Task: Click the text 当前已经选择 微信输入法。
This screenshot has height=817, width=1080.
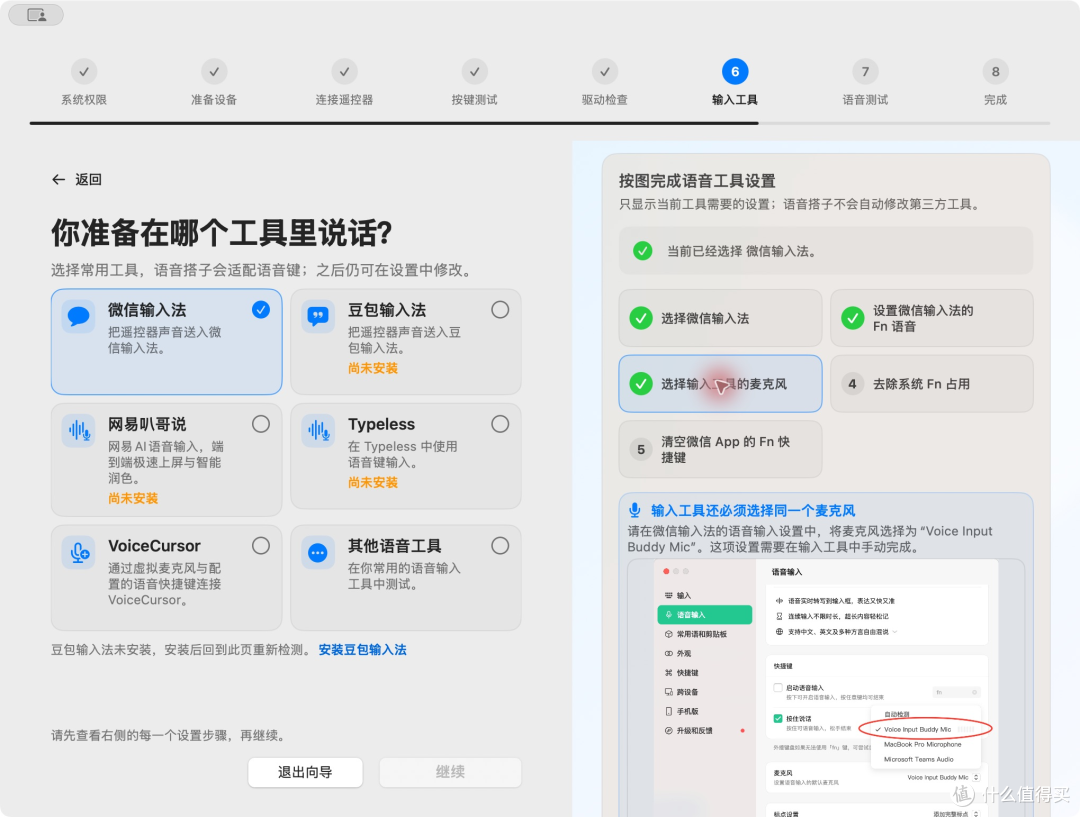Action: (742, 251)
